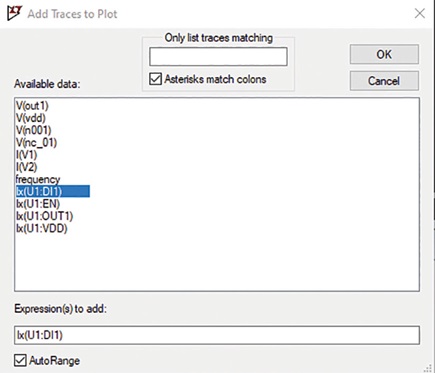Image resolution: width=435 pixels, height=373 pixels.
Task: Select I(V1) current trace
Action: (26, 155)
